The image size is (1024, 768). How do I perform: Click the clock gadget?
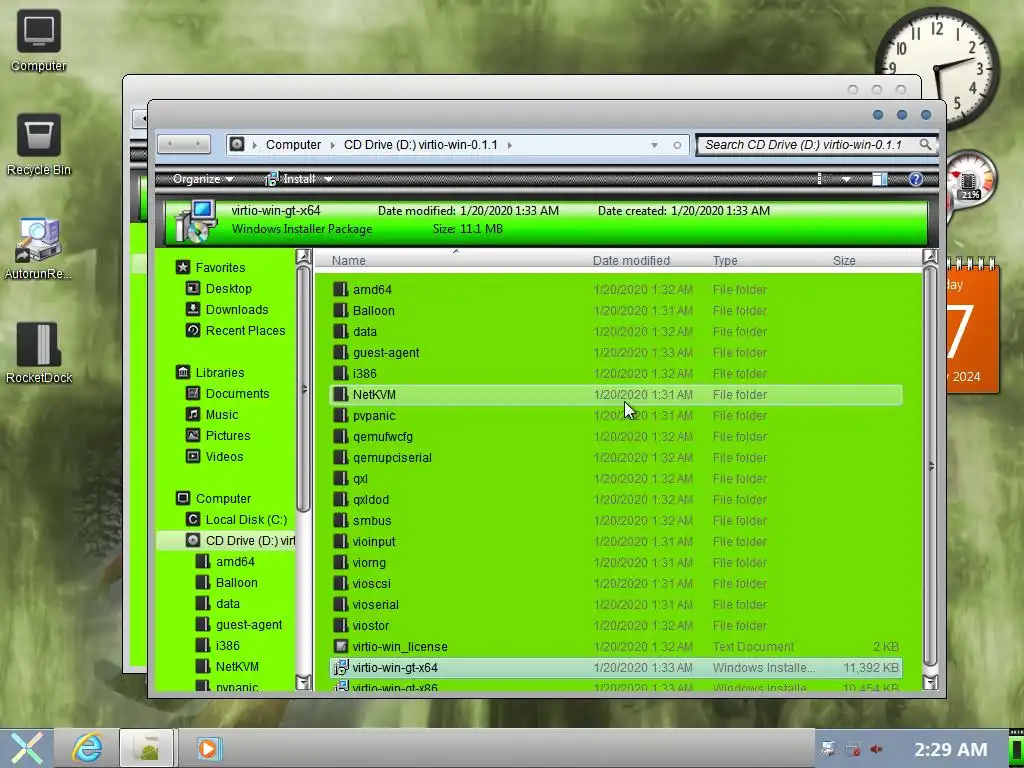[x=937, y=67]
